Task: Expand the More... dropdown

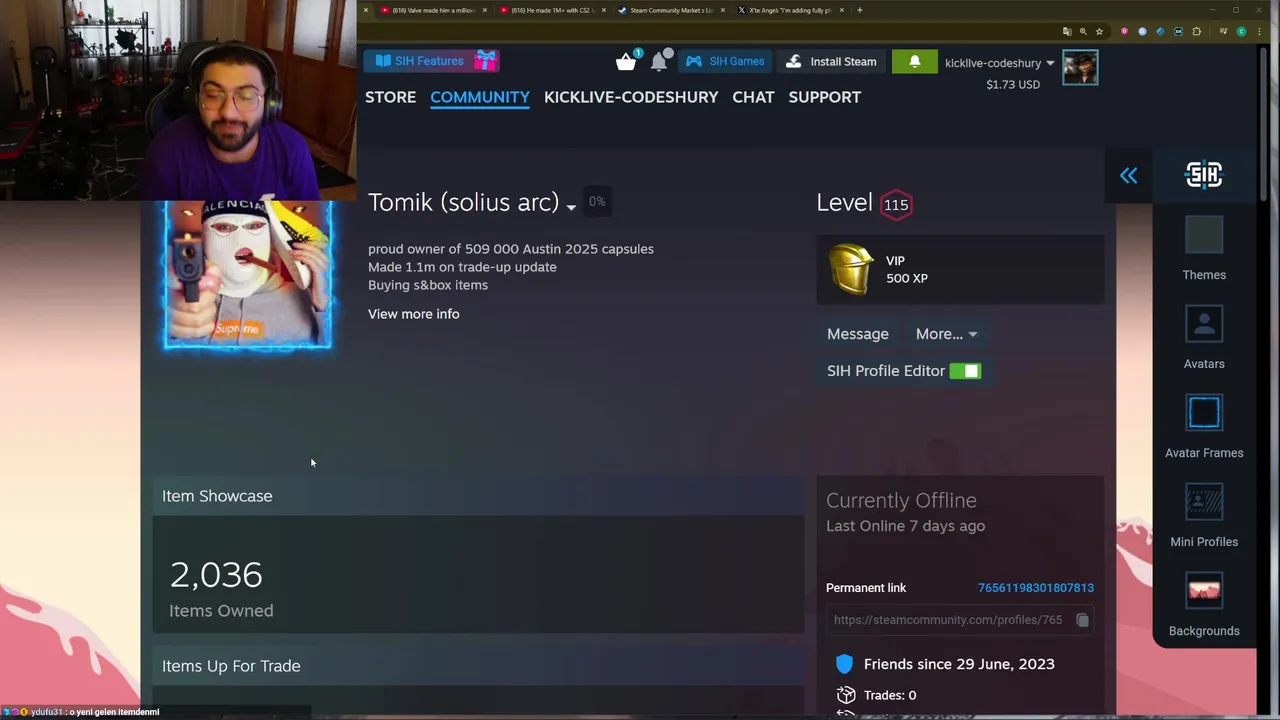Action: (946, 334)
